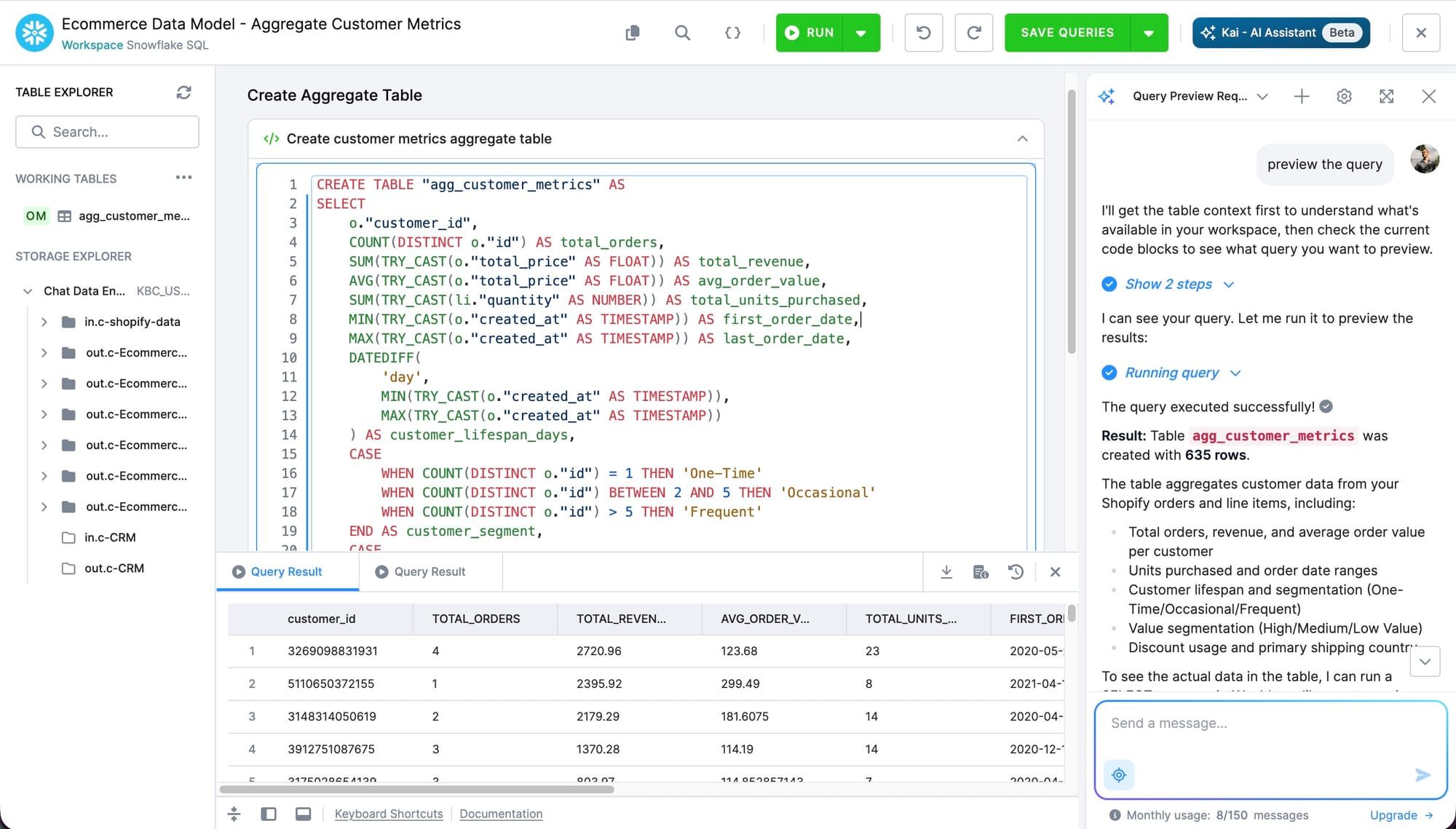Click the send message arrow
The width and height of the screenshot is (1456, 829).
[1423, 776]
